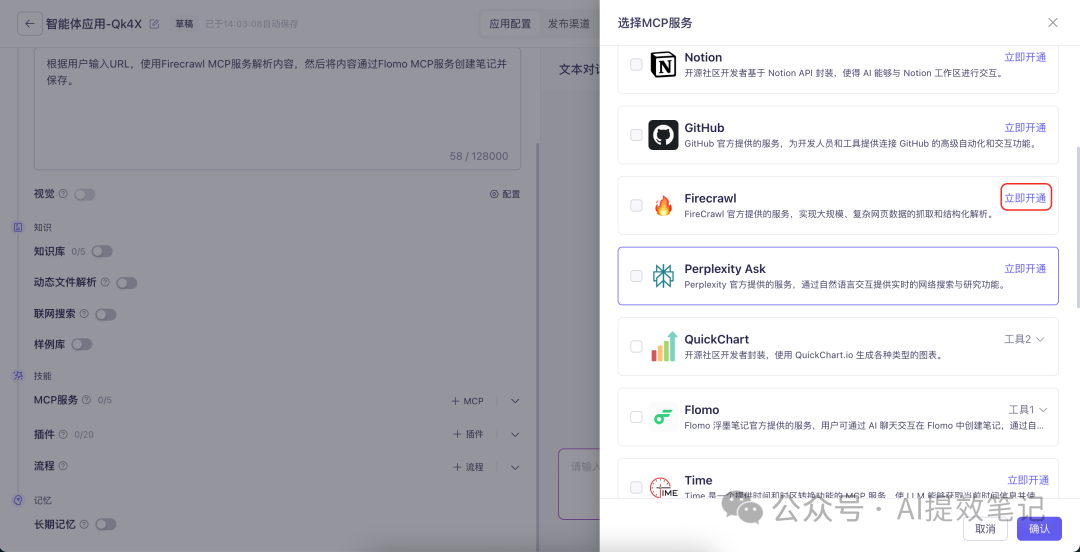Click the Notion logo icon
This screenshot has height=552, width=1080.
point(663,65)
